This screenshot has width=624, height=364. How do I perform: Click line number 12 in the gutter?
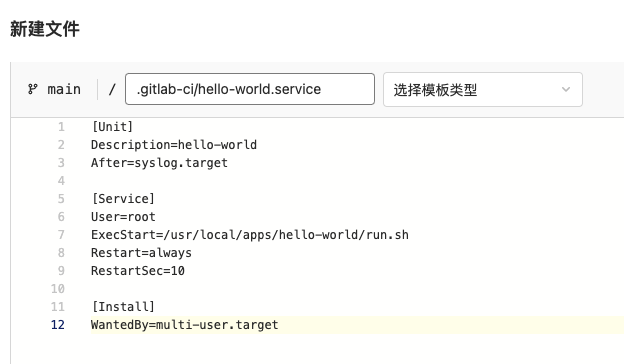click(x=58, y=325)
